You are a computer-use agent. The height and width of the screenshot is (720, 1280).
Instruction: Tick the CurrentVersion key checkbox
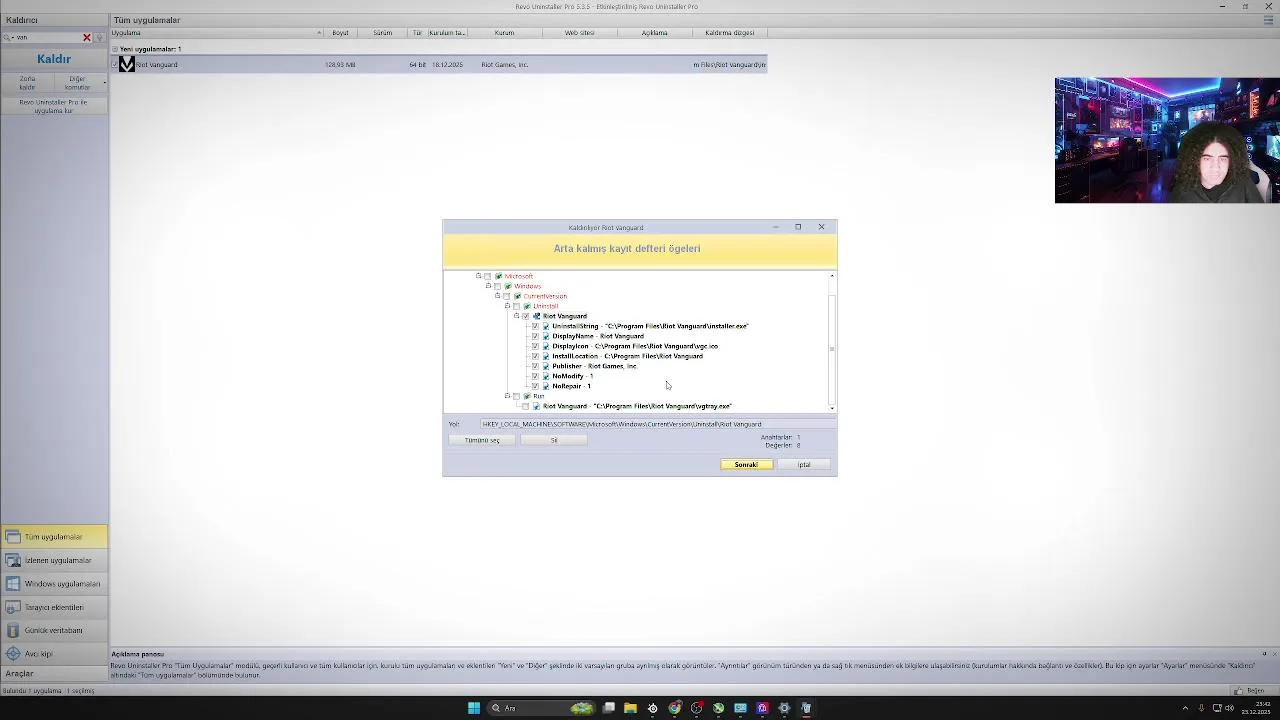[506, 296]
